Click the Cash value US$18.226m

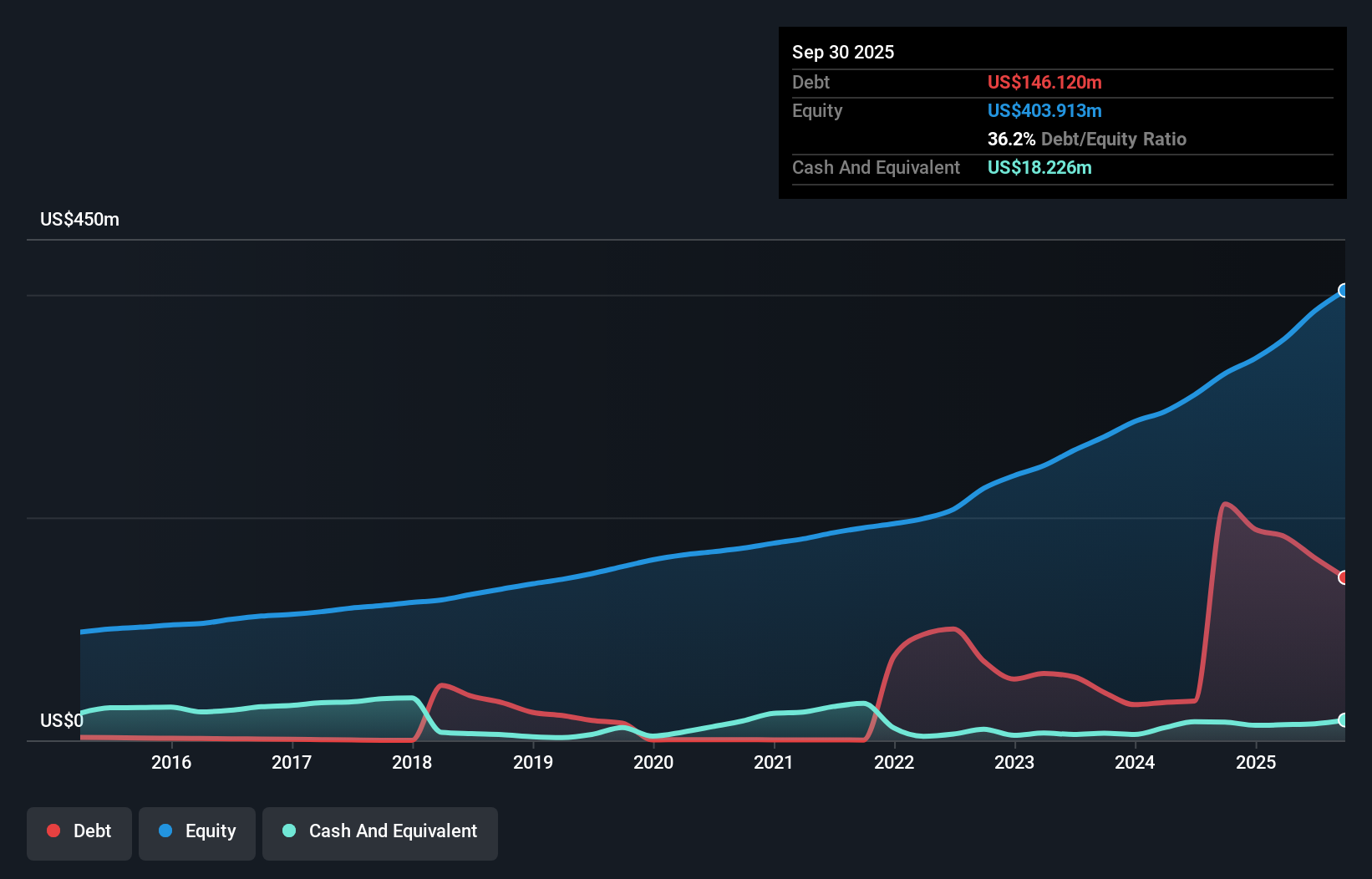point(1039,167)
